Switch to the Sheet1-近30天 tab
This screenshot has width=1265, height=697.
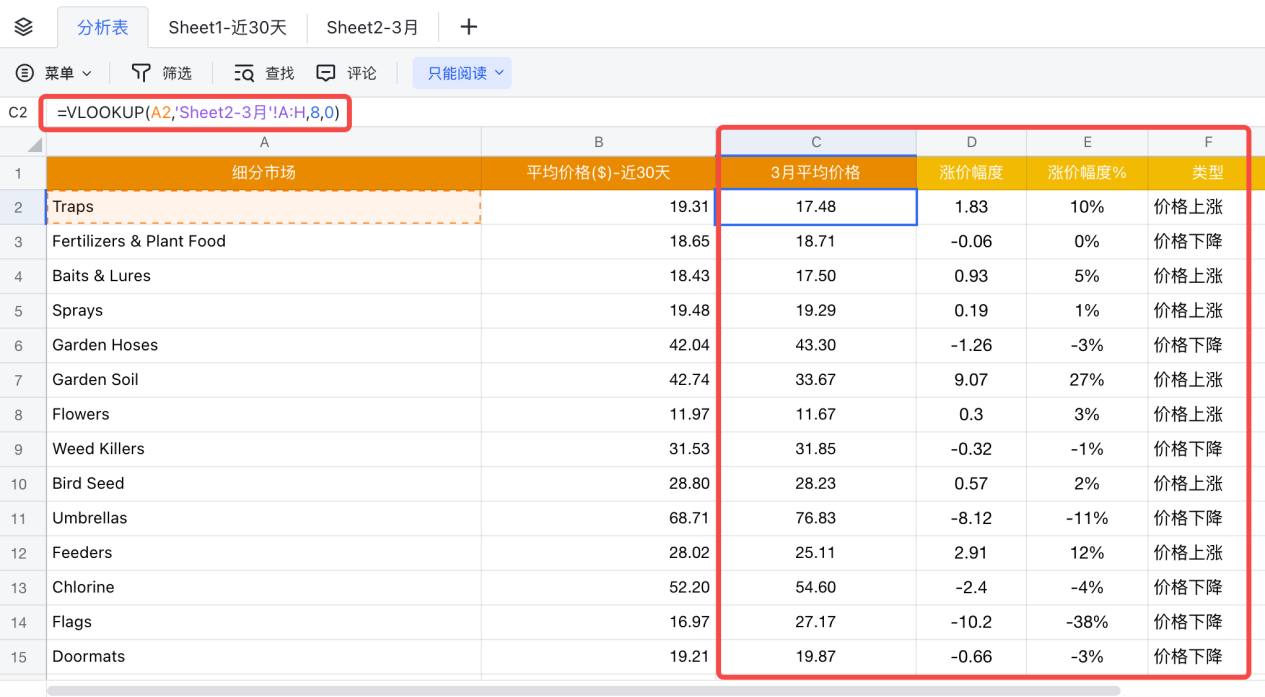click(x=227, y=27)
